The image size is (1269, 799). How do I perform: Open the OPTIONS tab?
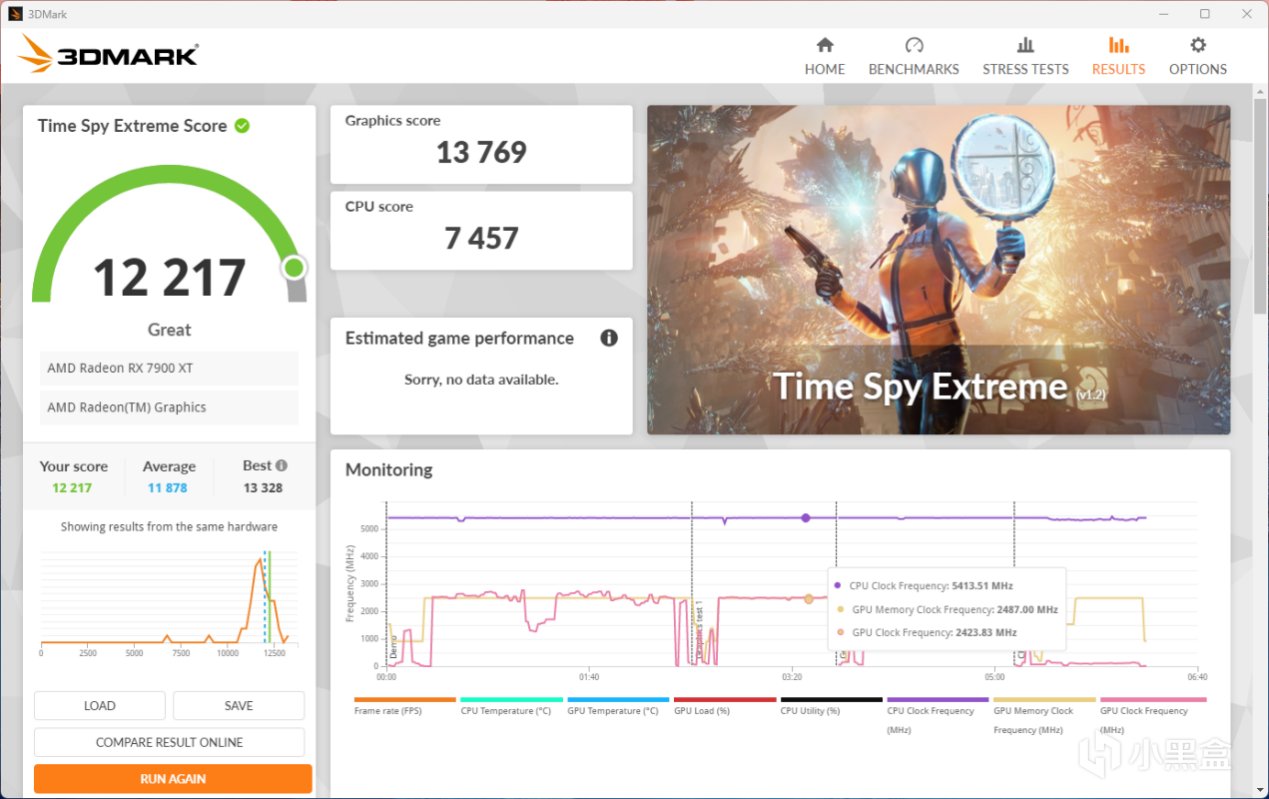pyautogui.click(x=1197, y=57)
